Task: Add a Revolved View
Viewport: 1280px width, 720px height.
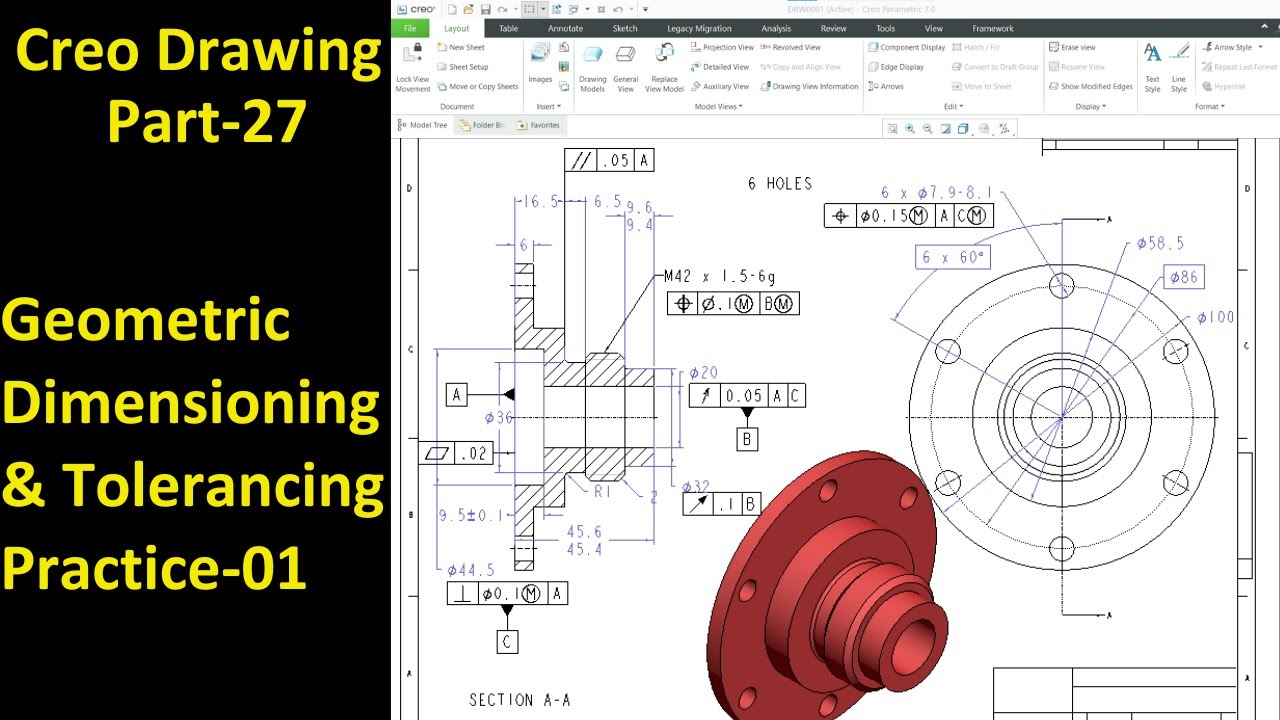Action: (x=791, y=47)
